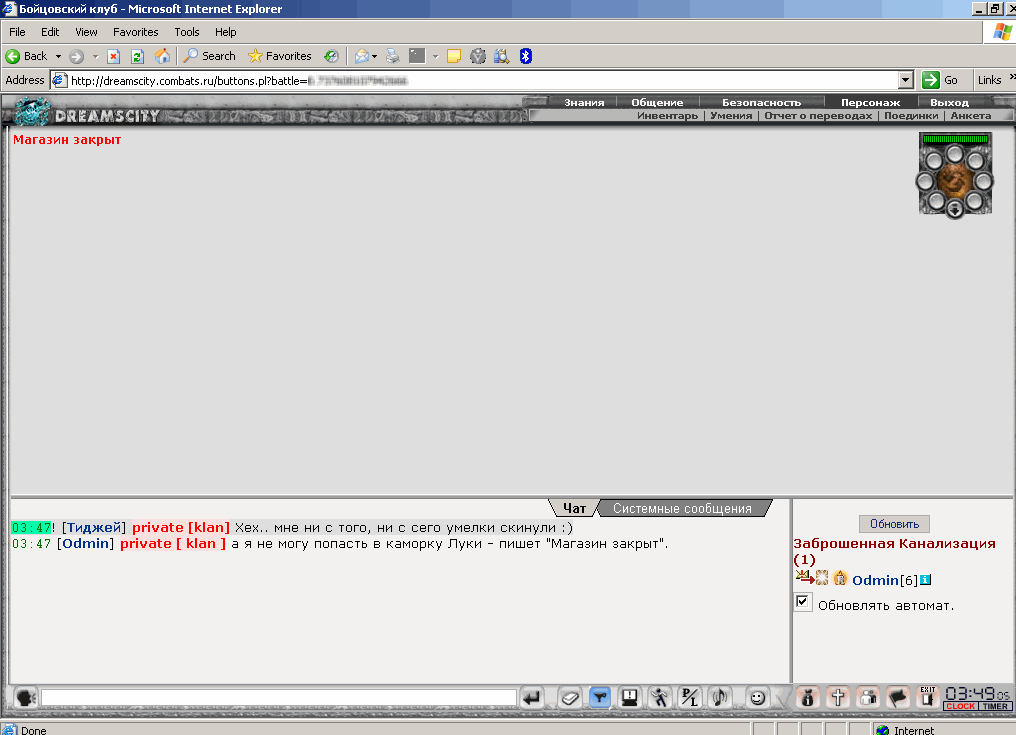Open the Address bar dropdown arrow
This screenshot has width=1016, height=735.
pos(906,80)
